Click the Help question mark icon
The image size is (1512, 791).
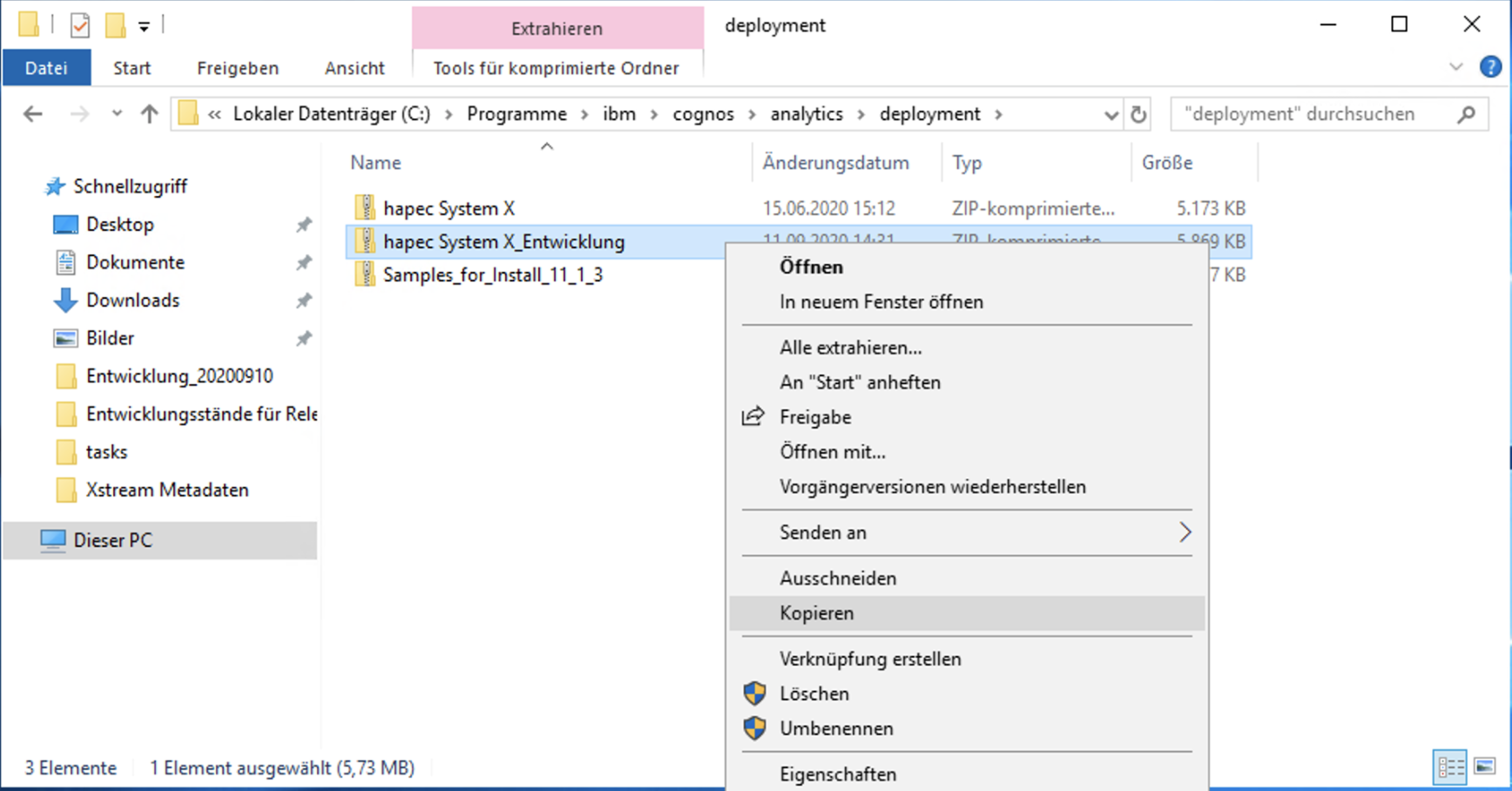pos(1490,67)
